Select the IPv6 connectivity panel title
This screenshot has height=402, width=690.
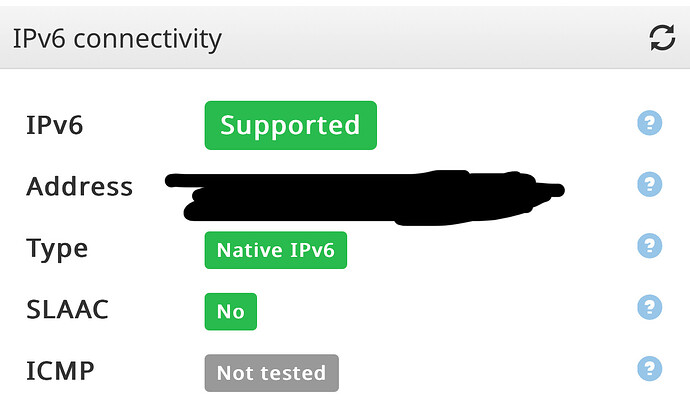(117, 39)
